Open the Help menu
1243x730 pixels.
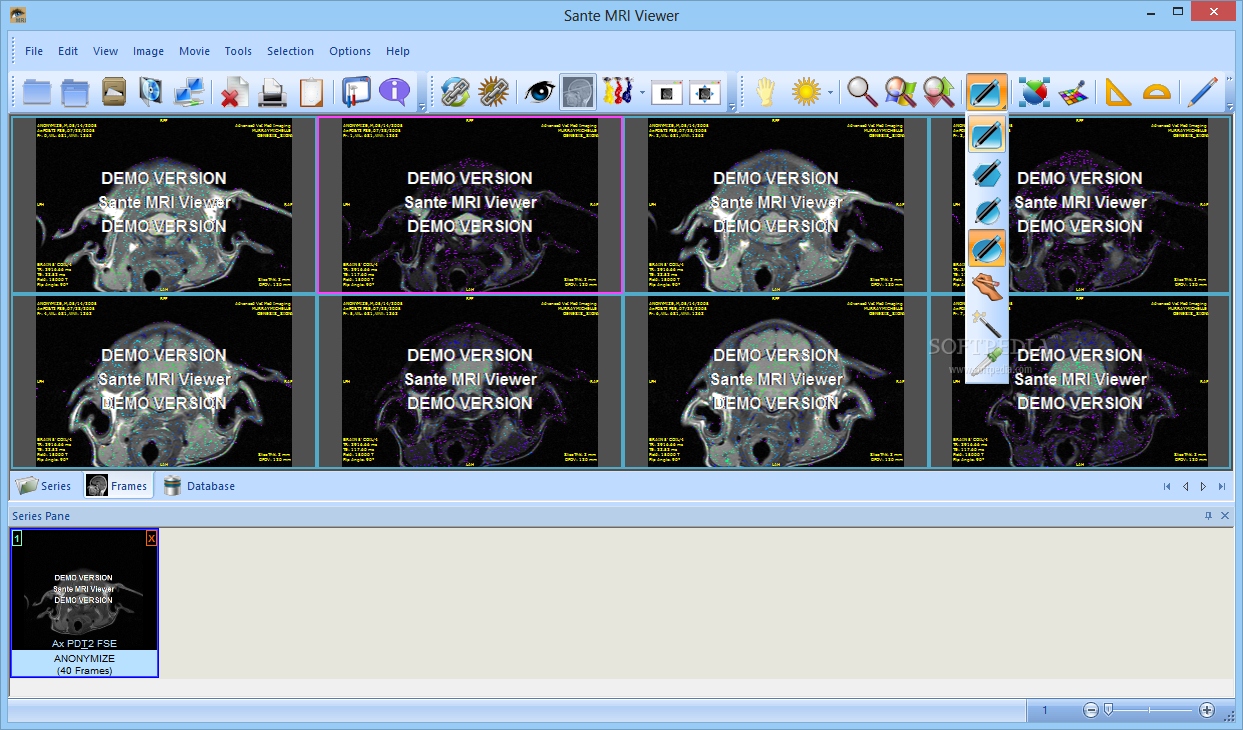(398, 51)
